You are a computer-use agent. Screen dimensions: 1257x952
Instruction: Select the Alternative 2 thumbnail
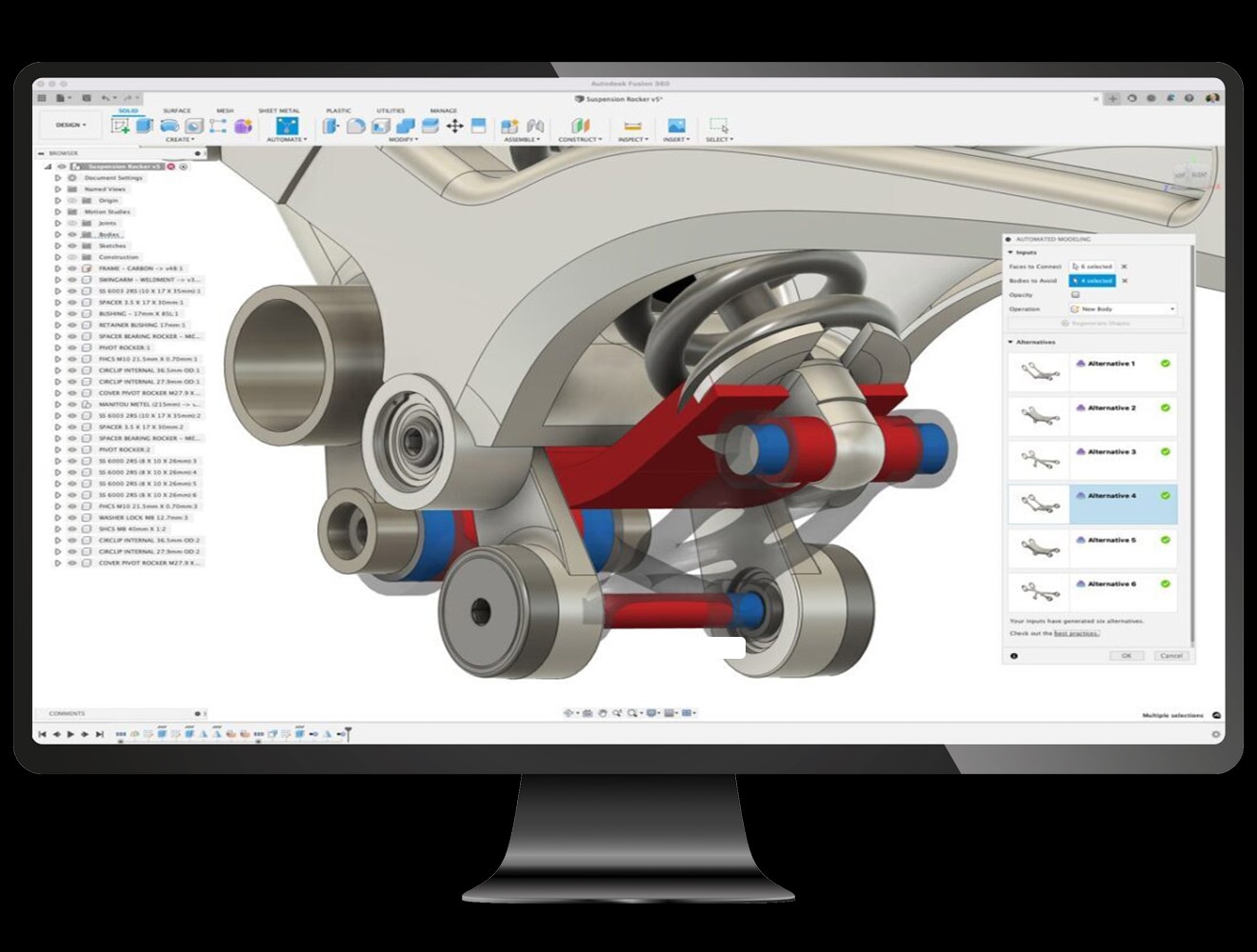tap(1039, 415)
